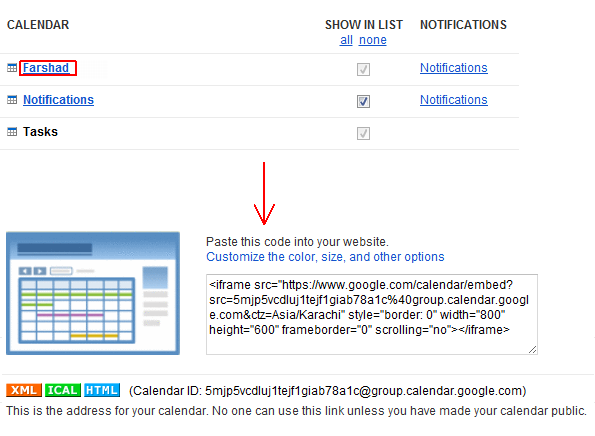Open Notifications settings for Notifications calendar row
The height and width of the screenshot is (436, 595).
click(453, 100)
